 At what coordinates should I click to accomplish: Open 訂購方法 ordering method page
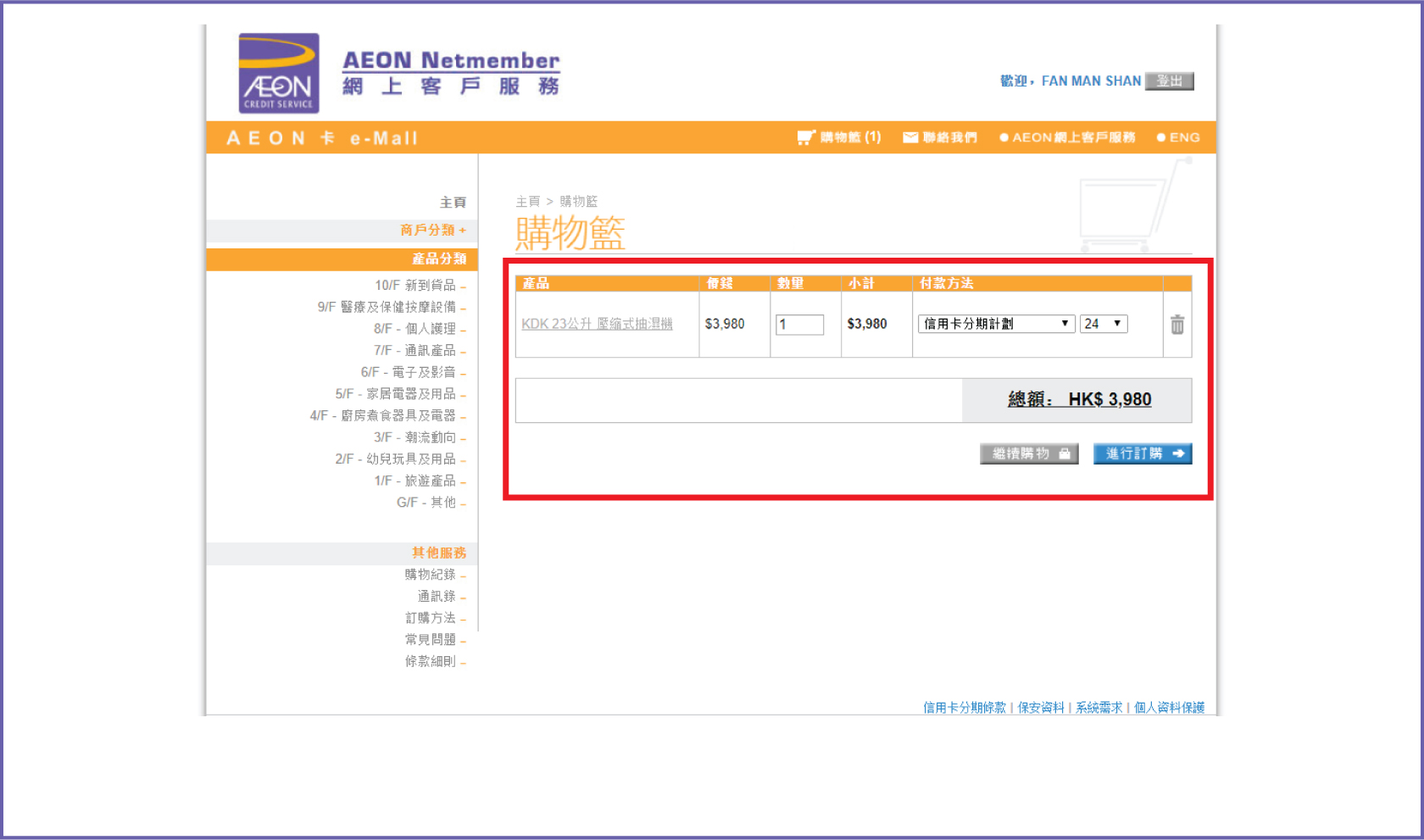[x=431, y=618]
